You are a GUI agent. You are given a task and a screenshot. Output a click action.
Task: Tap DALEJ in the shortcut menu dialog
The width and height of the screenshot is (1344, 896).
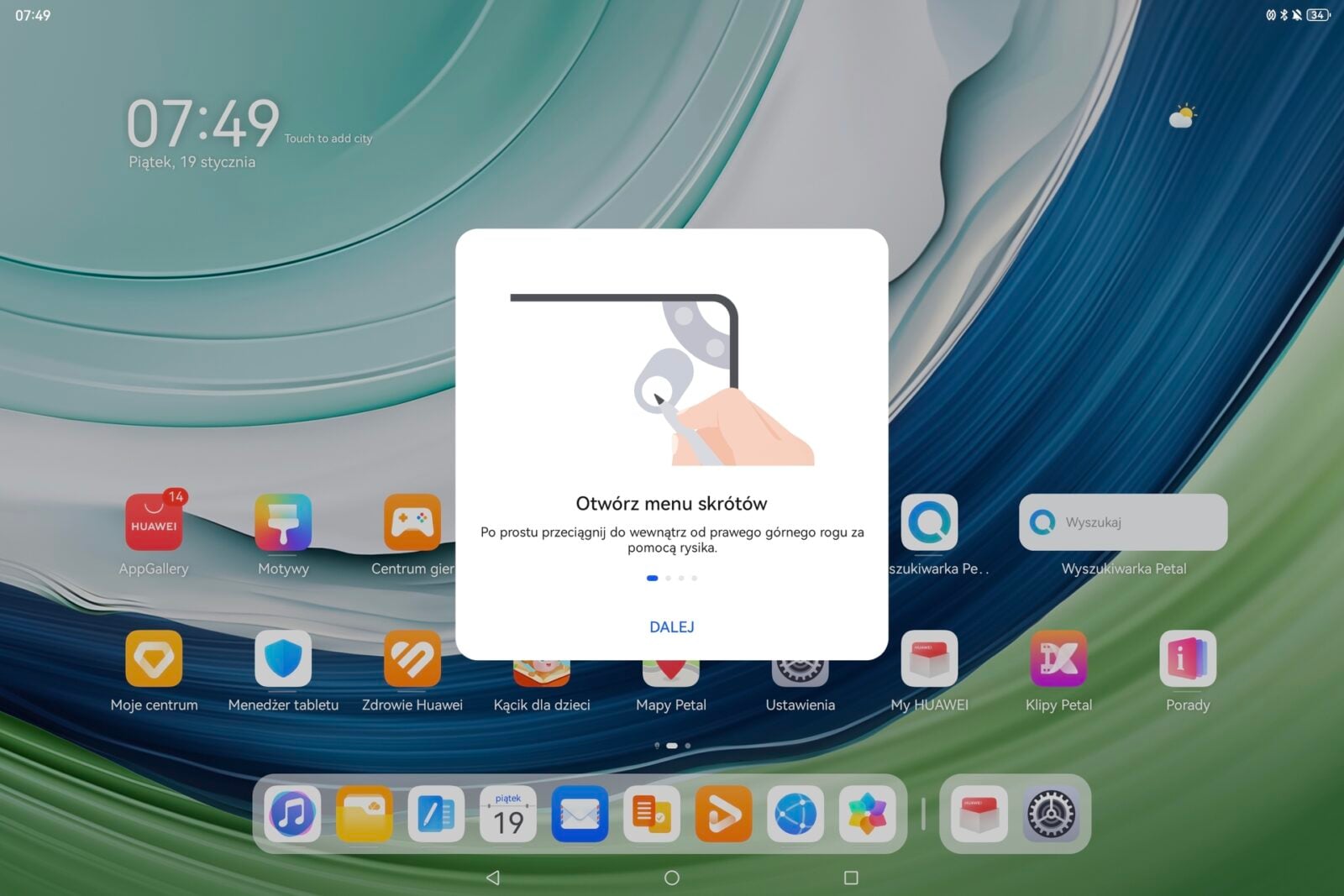click(x=671, y=626)
